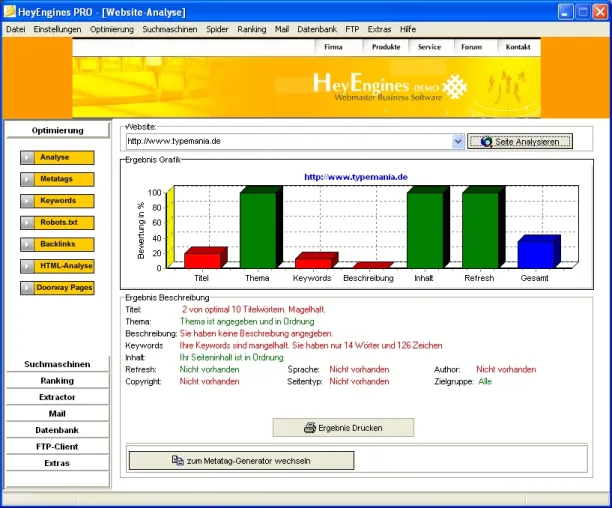
Task: Select the Forum banner tab
Action: [x=471, y=47]
